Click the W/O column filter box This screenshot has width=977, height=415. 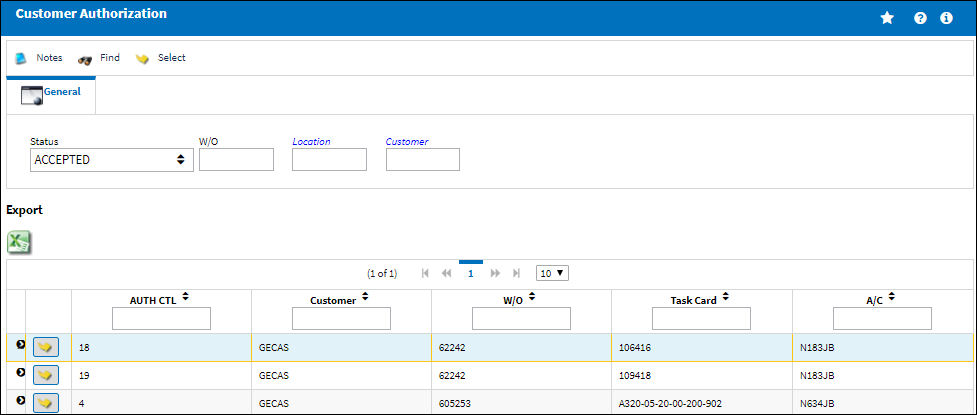(x=522, y=318)
